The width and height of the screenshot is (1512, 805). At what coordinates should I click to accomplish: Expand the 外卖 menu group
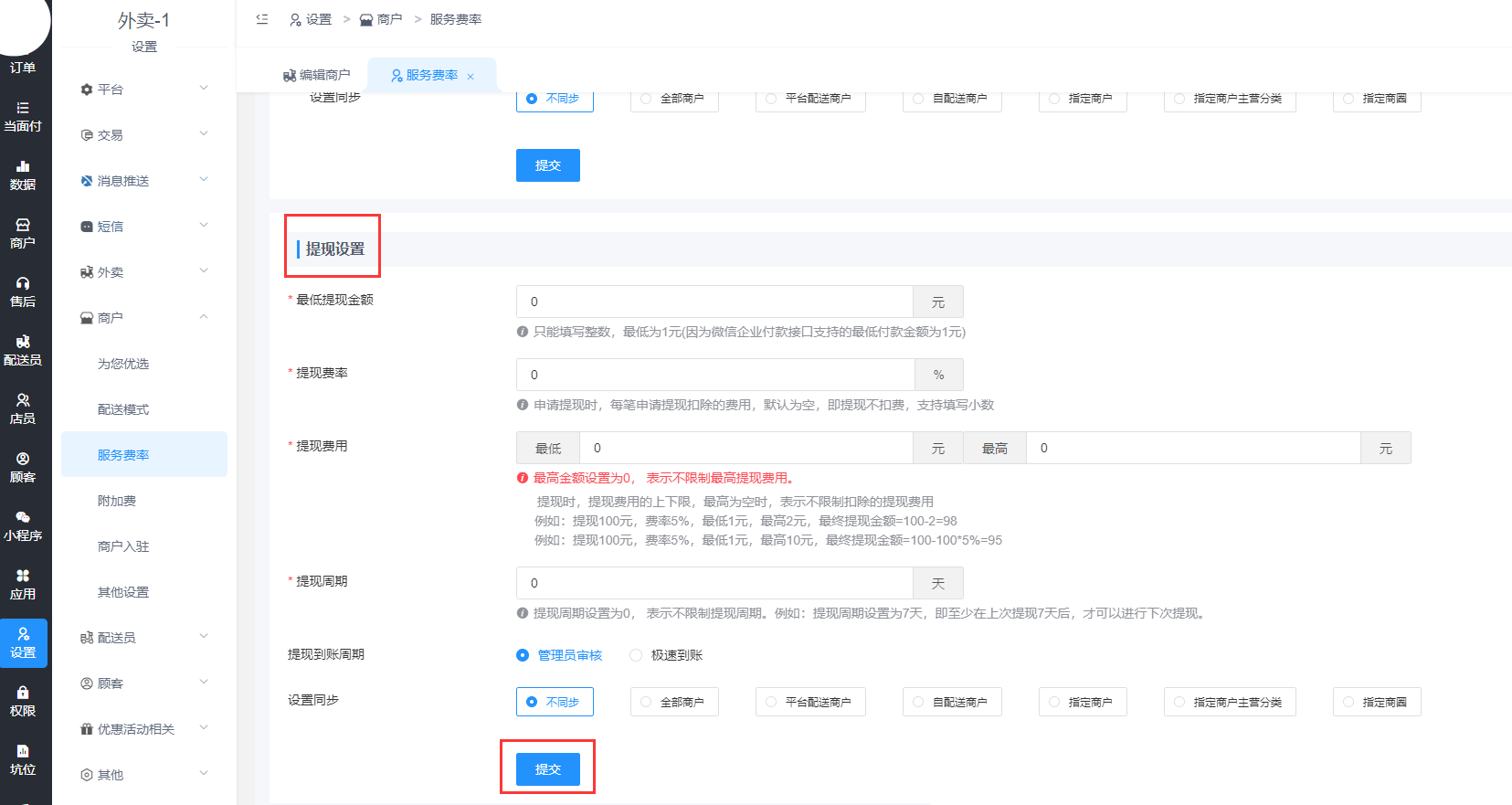pos(144,271)
